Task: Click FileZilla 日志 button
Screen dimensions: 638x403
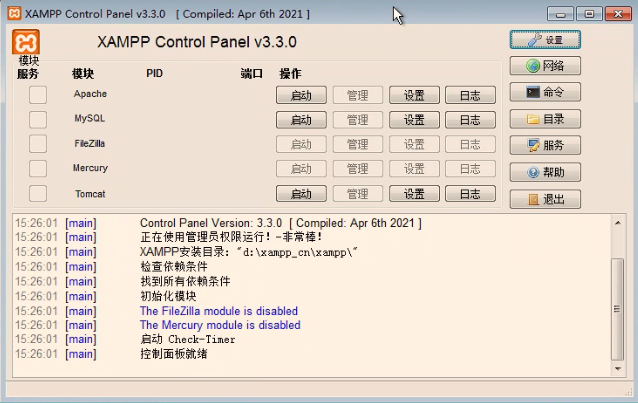Action: tap(470, 145)
